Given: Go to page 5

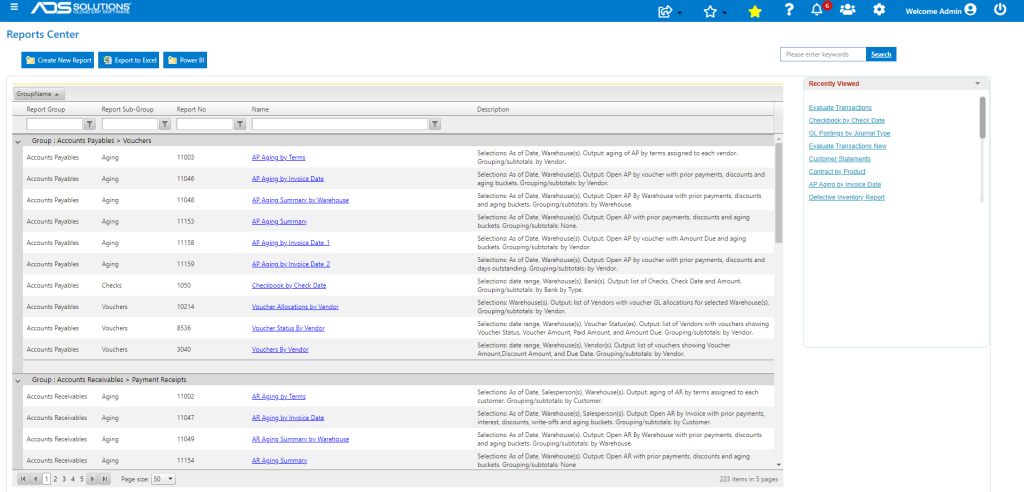Looking at the screenshot, I should pos(82,479).
